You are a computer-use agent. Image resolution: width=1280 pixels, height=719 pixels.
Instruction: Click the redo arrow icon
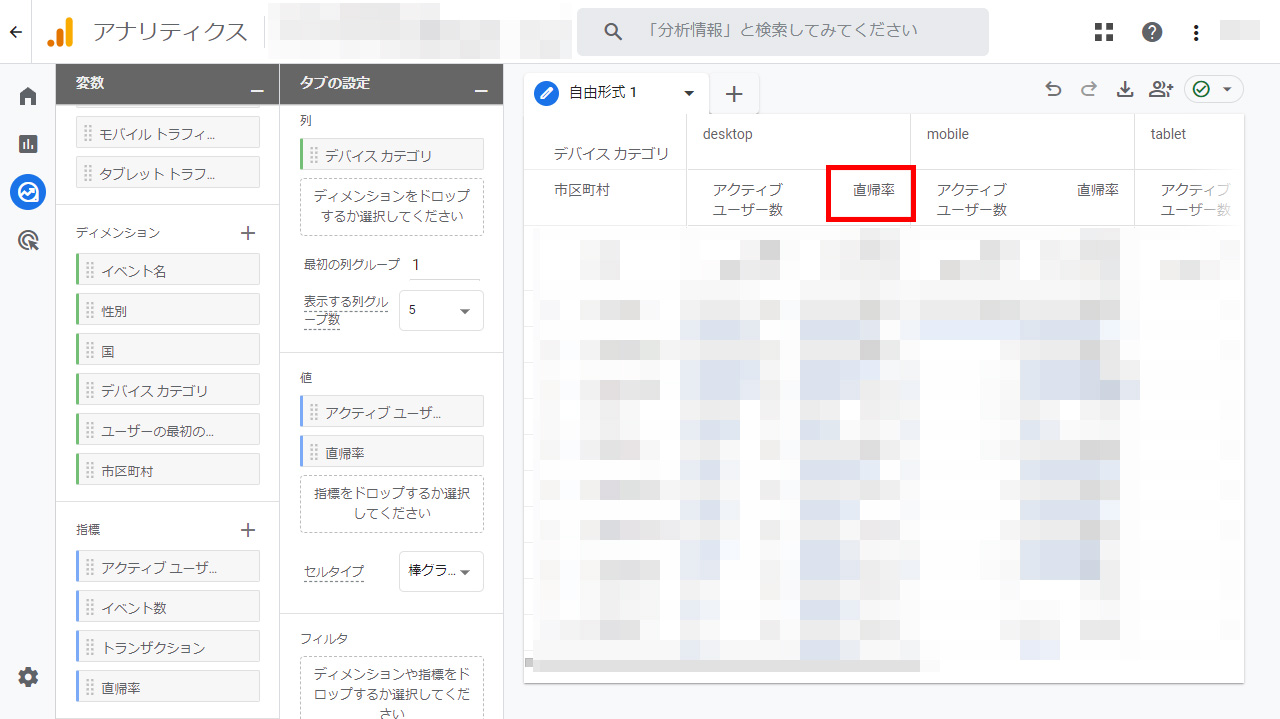[1089, 90]
